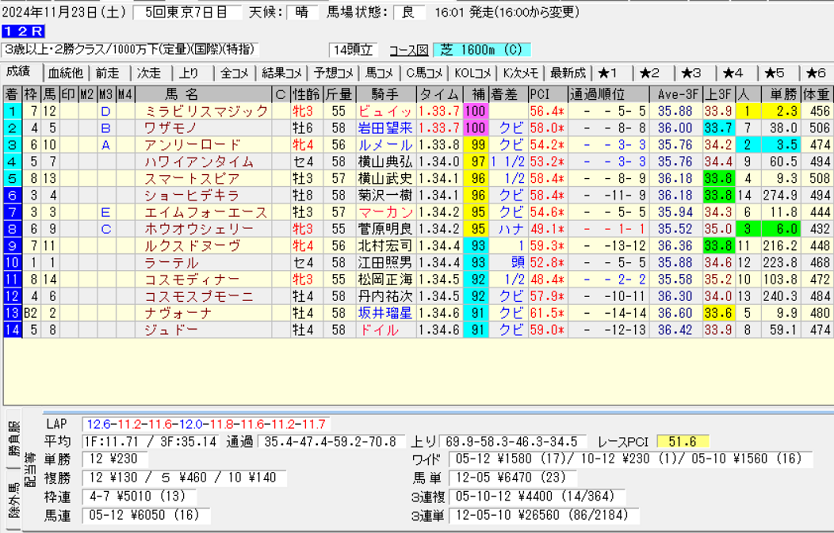Click the PCI column header
Screen dimensions: 834x533
coord(546,94)
